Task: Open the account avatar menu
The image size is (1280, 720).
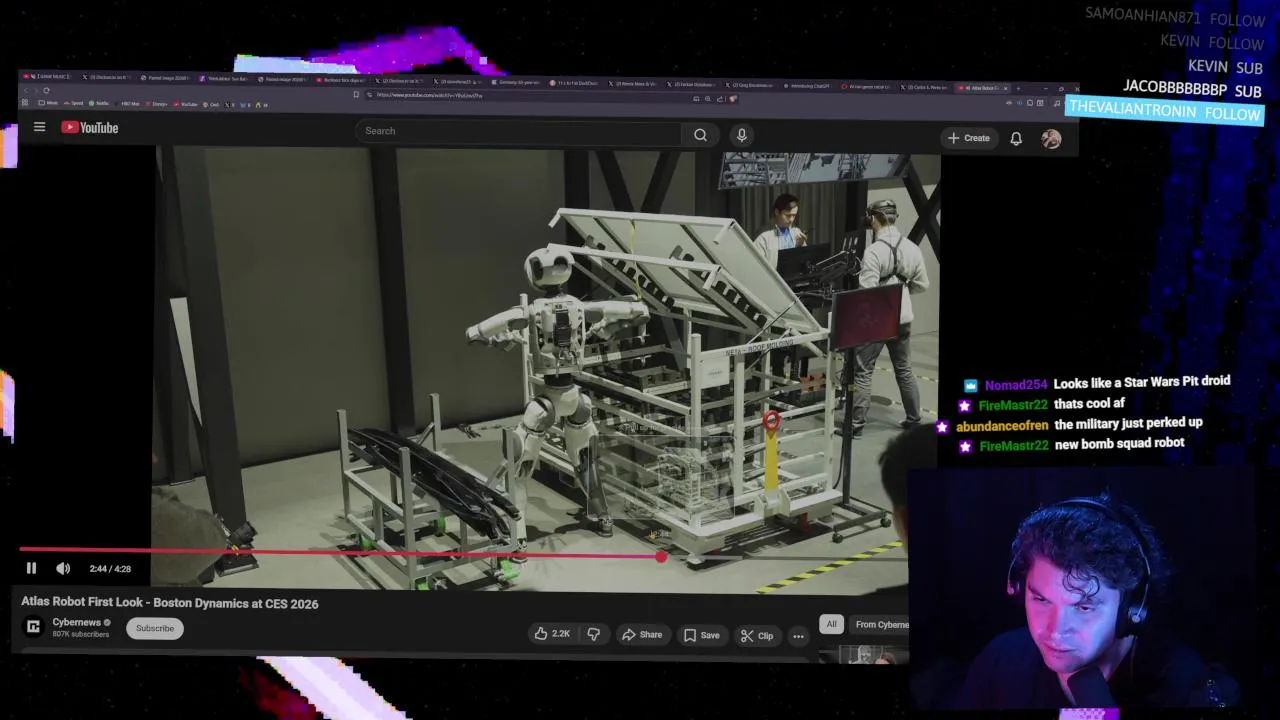Action: point(1051,140)
